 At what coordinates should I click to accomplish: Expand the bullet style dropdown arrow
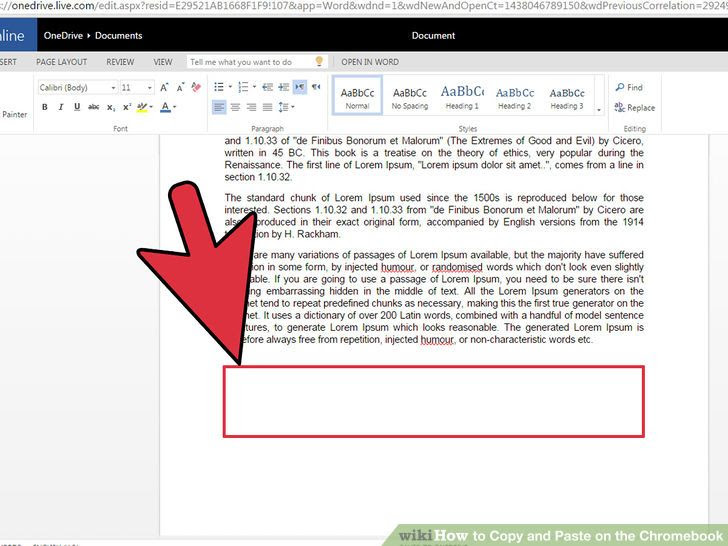coord(230,87)
